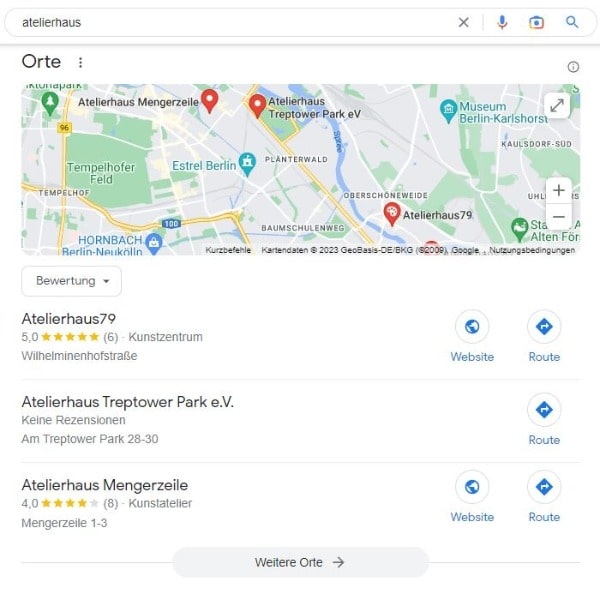Zoom out of the map with the minus button
Viewport: 600px width, 600px height.
pos(559,217)
